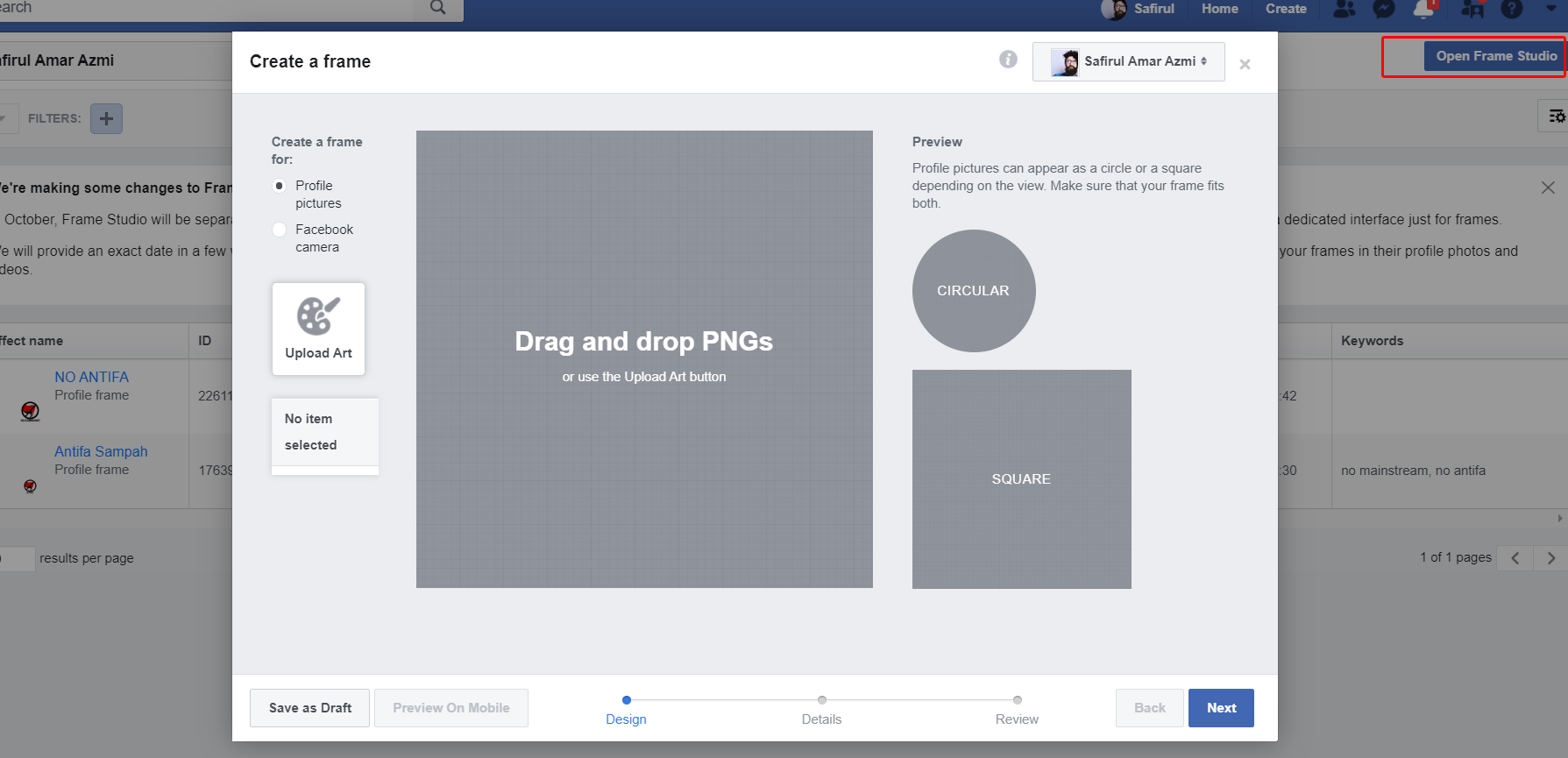The height and width of the screenshot is (758, 1568).
Task: Click the Details step tab
Action: pos(821,711)
